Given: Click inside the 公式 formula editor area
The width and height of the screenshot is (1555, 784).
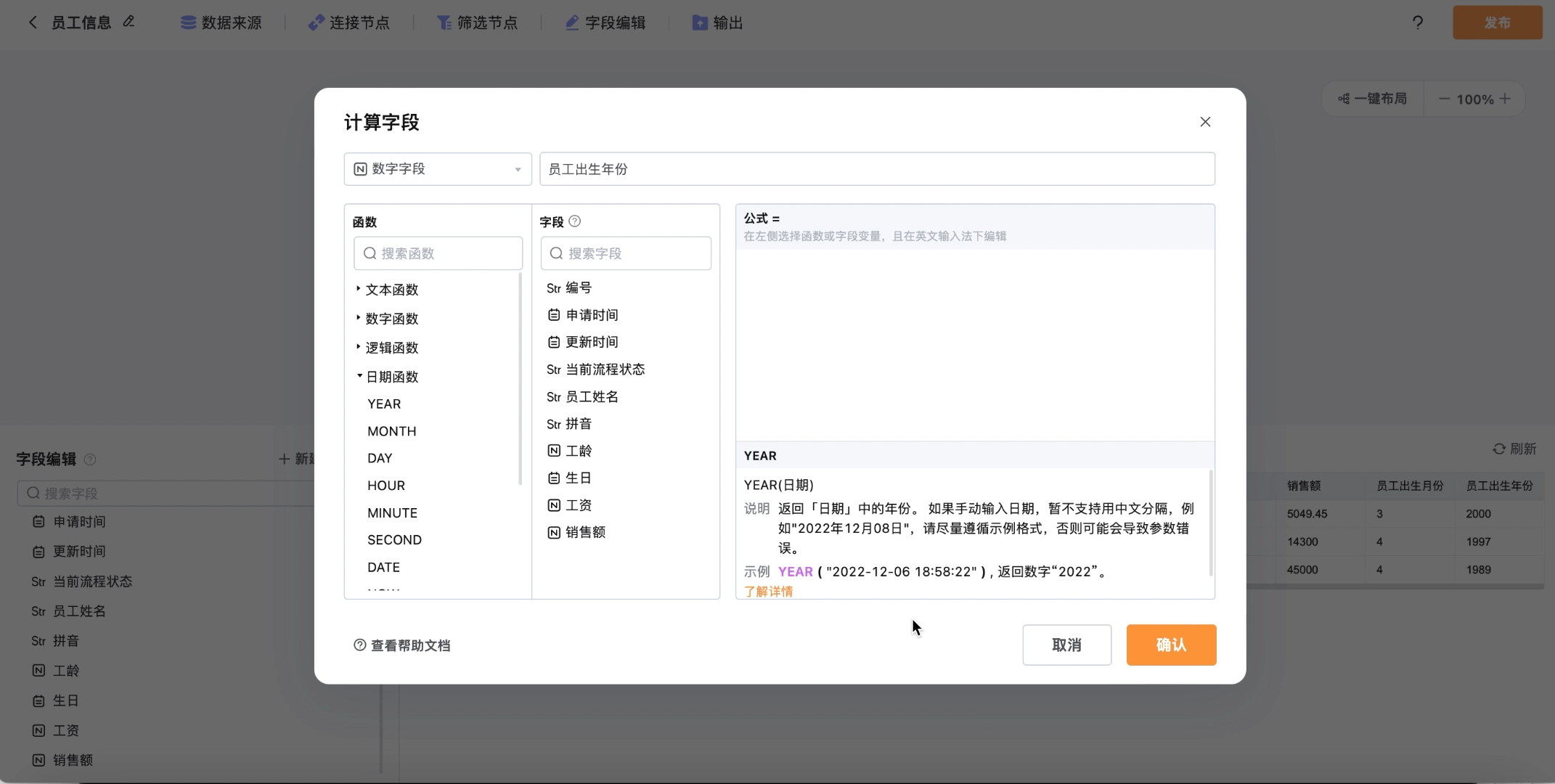Looking at the screenshot, I should [x=975, y=345].
